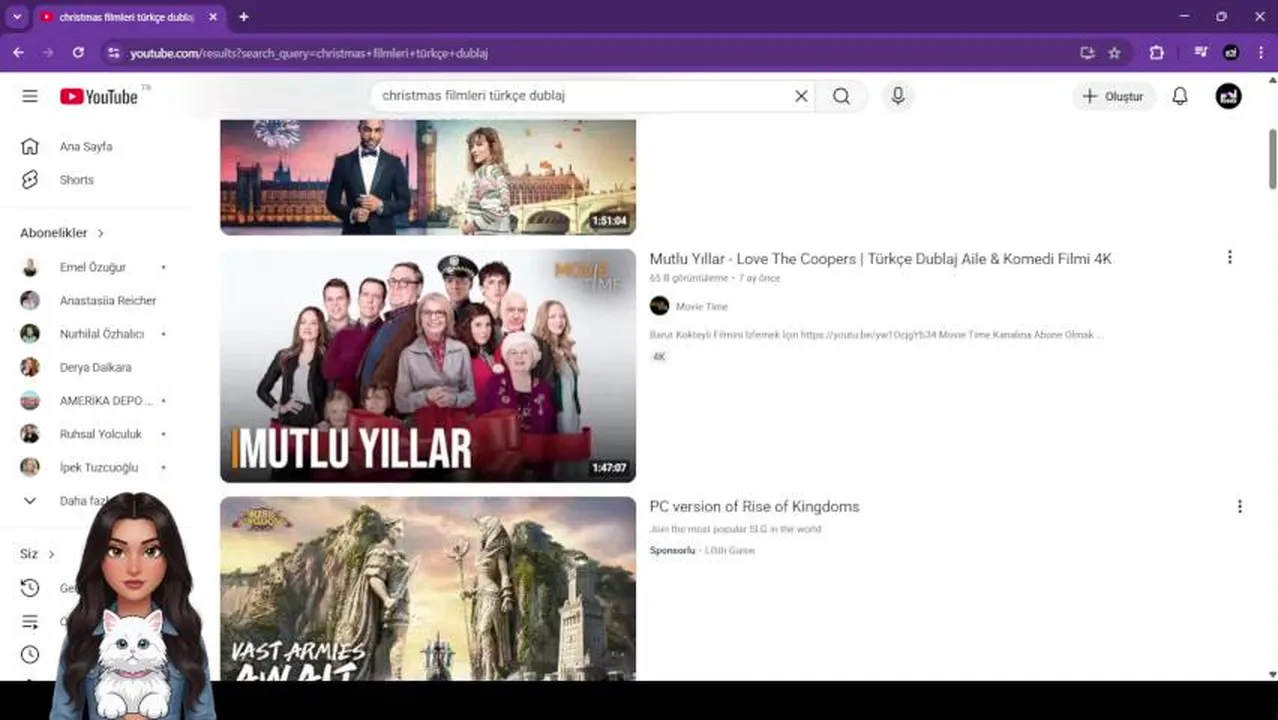
Task: Click Sponsorlu label on the ad
Action: pyautogui.click(x=672, y=551)
